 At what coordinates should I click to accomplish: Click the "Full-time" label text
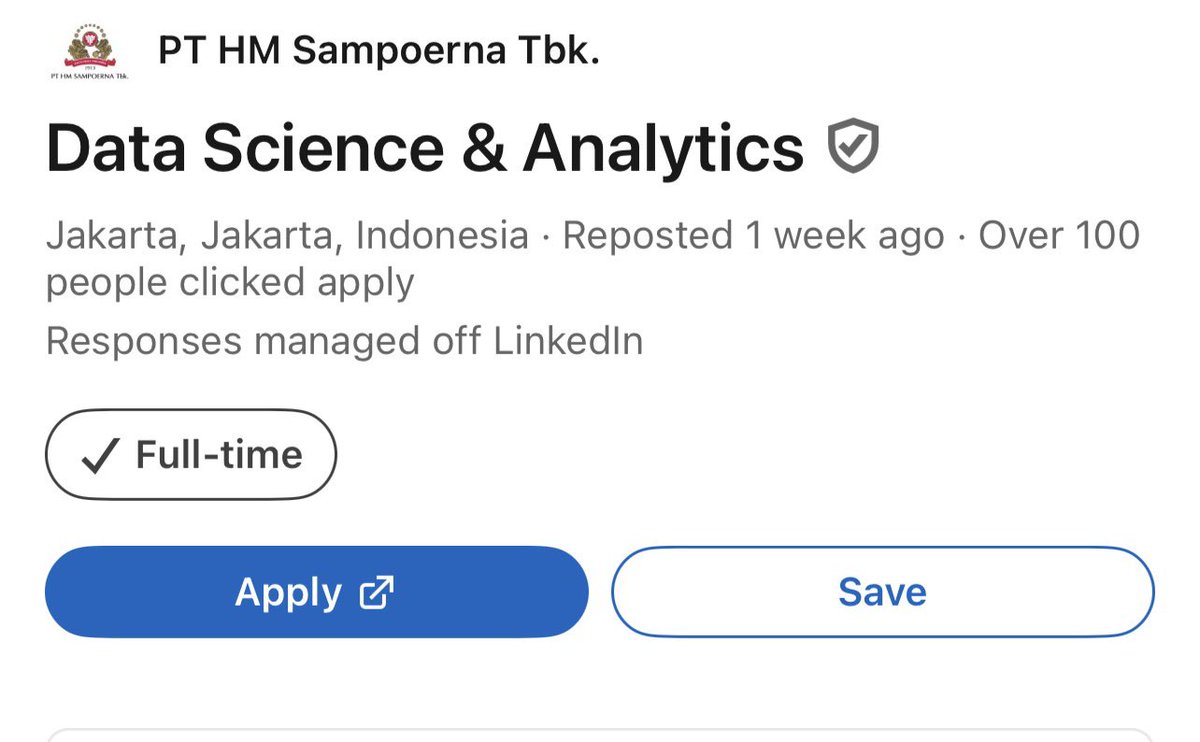point(219,455)
